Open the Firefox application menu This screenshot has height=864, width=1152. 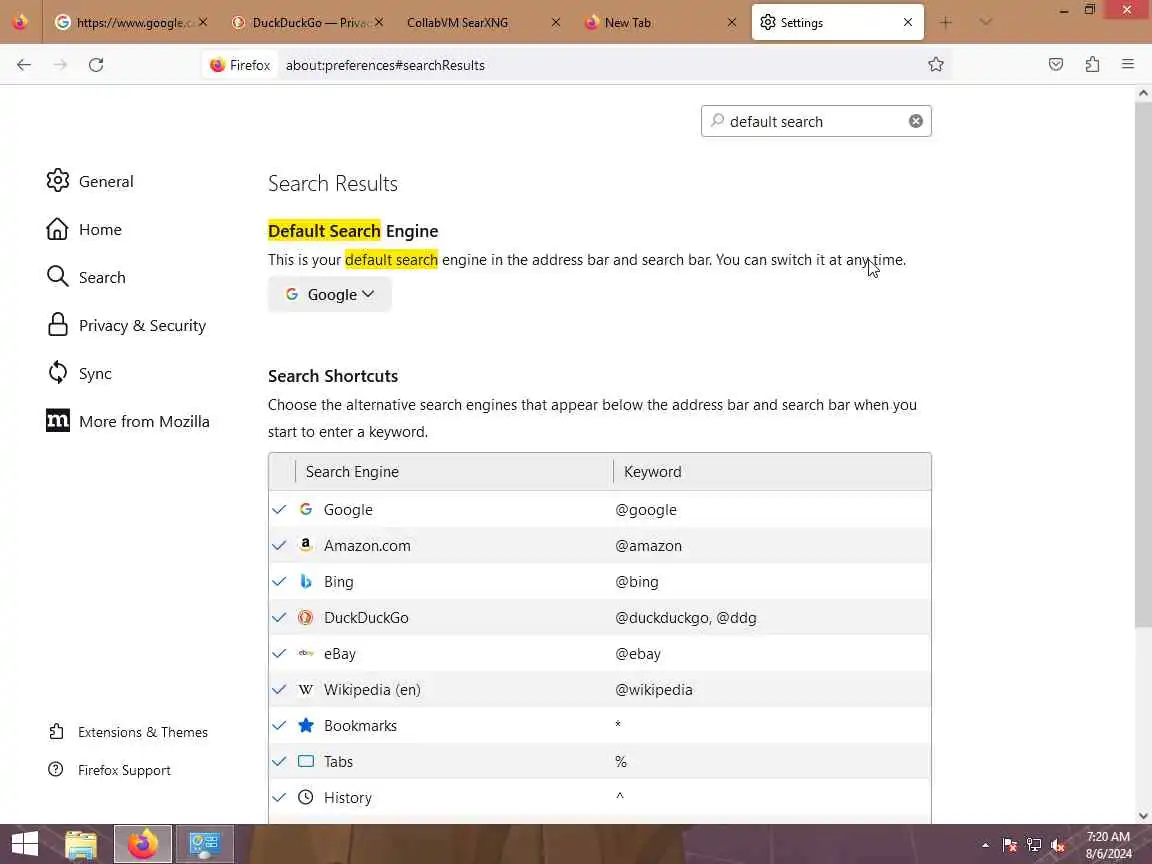coord(1128,65)
